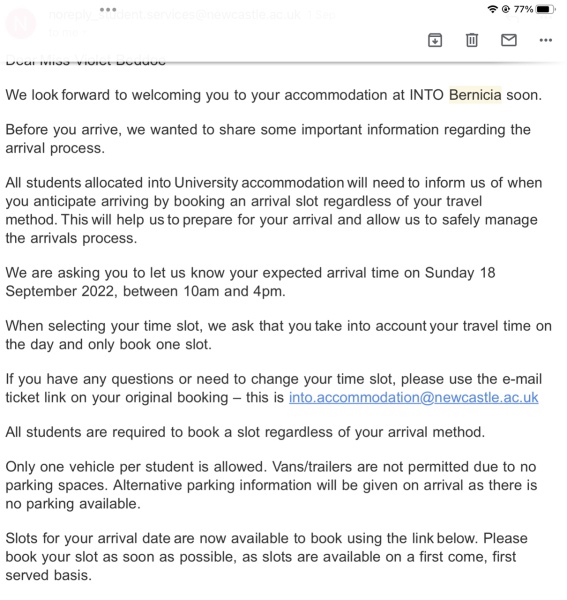Tap the 1 Sep date label

click(321, 15)
